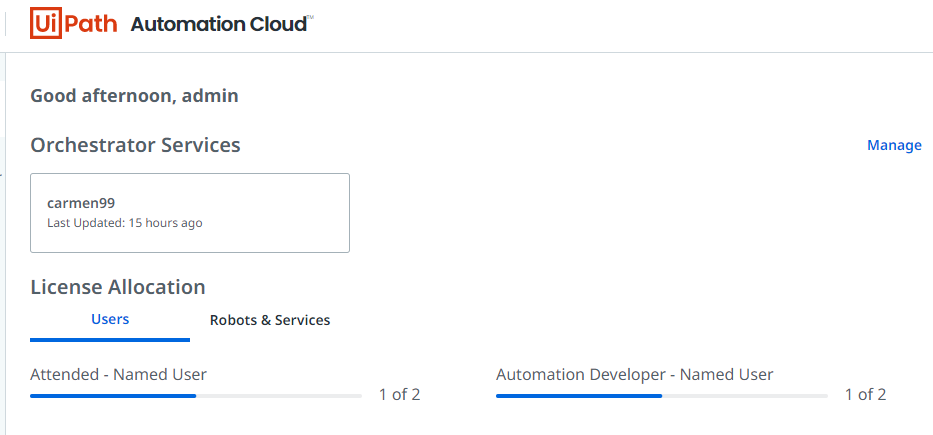Click the "Last Updated: 15 hours ago" text
Image resolution: width=933 pixels, height=435 pixels.
(124, 223)
